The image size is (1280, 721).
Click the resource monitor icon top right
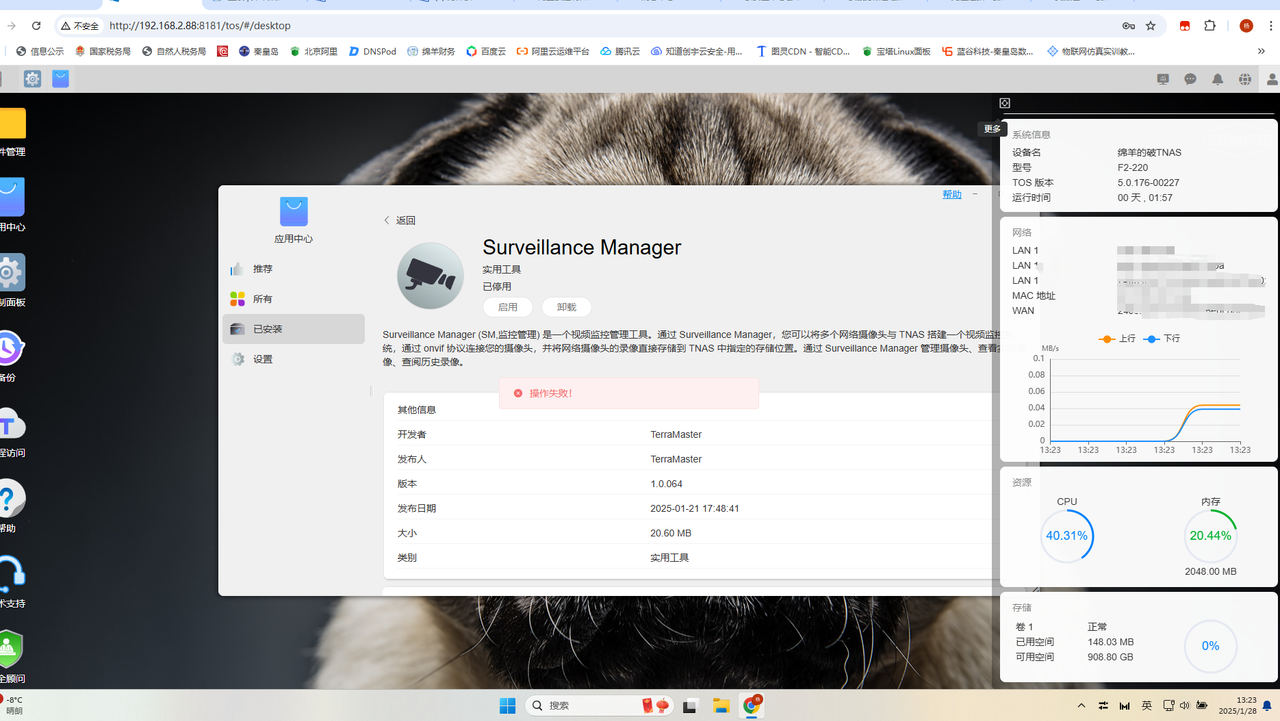pos(1162,78)
